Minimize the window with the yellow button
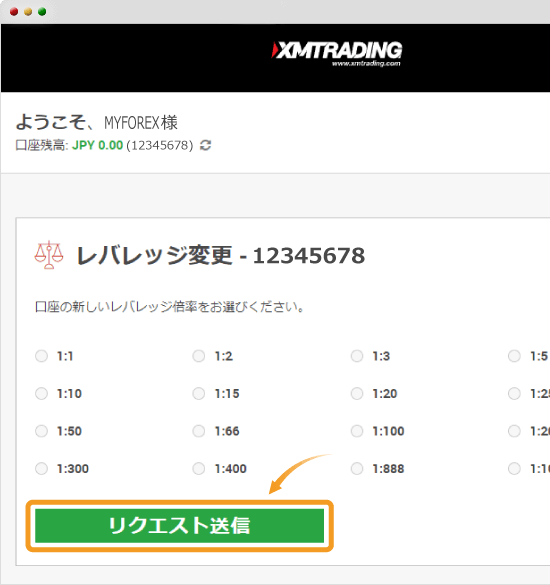Screen dimensions: 550x585 pos(28,12)
